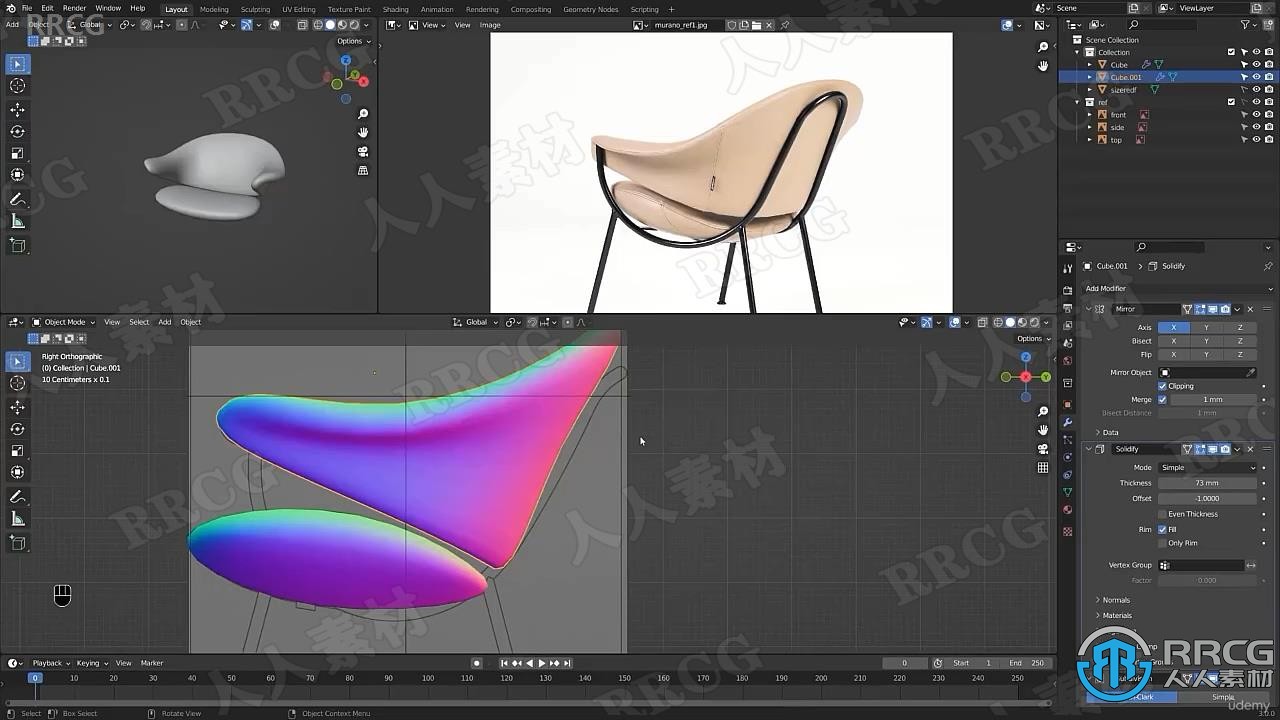Open the Texture checker properties tab
The height and width of the screenshot is (720, 1280).
coord(1068,531)
